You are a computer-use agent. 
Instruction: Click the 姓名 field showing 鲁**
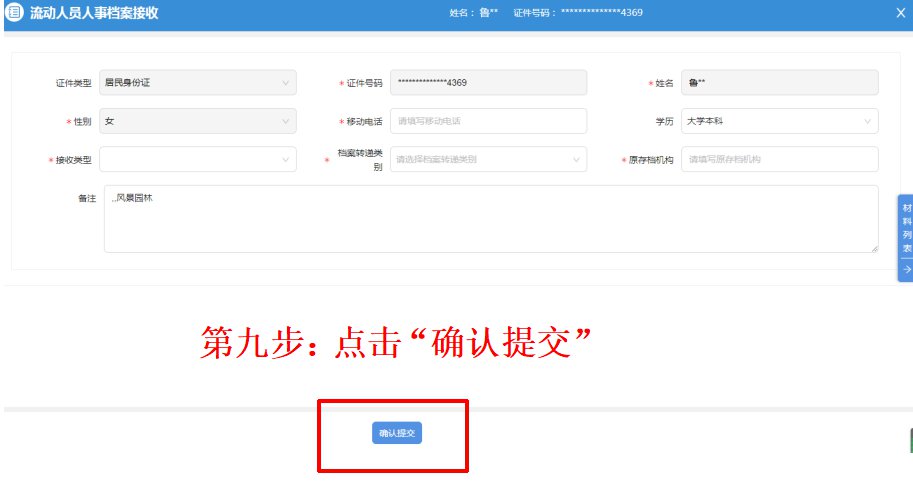pos(780,83)
